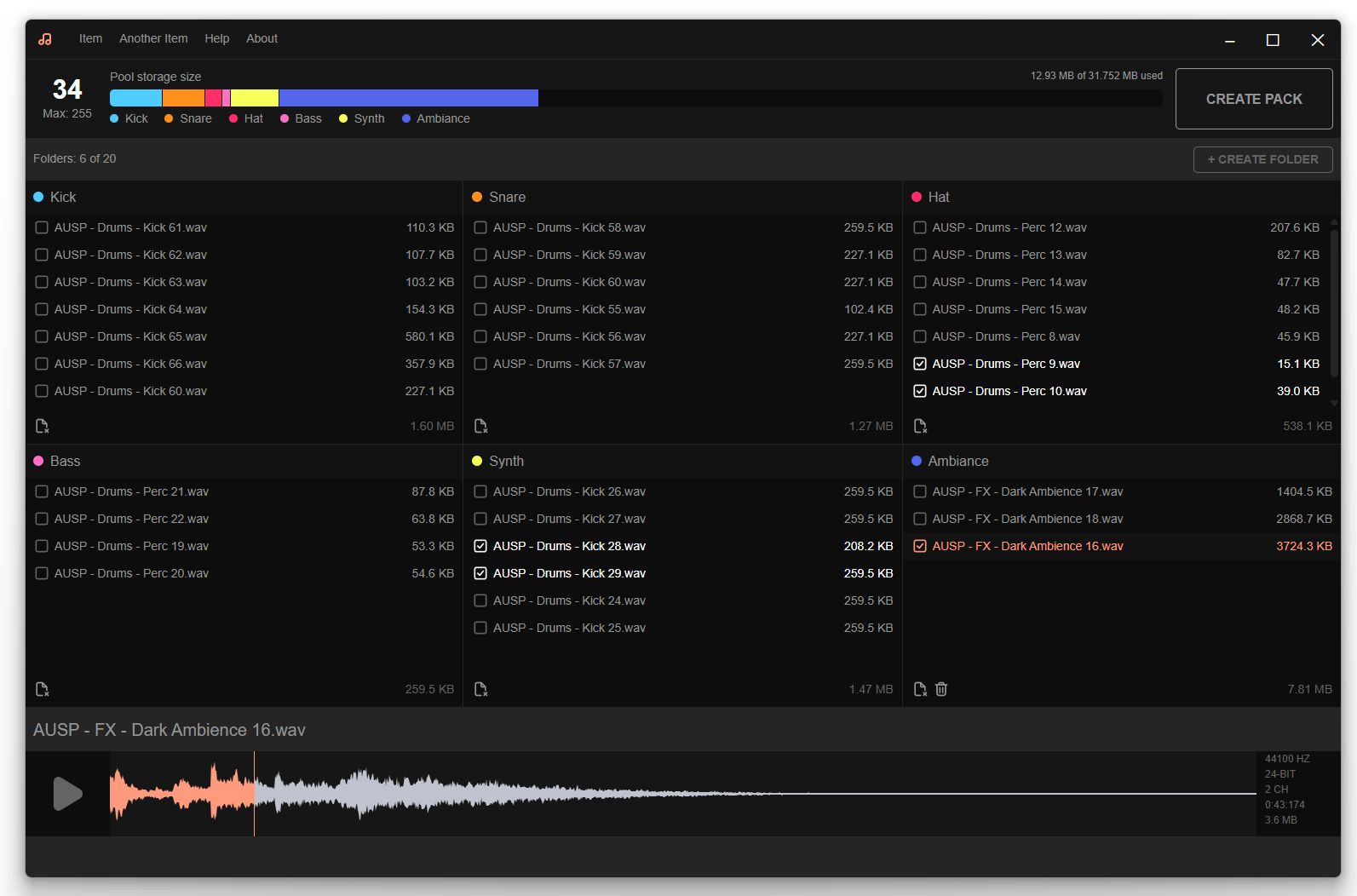Viewport: 1357px width, 896px height.
Task: Click the 7.81 MB Ambiance folder total
Action: tap(1310, 689)
